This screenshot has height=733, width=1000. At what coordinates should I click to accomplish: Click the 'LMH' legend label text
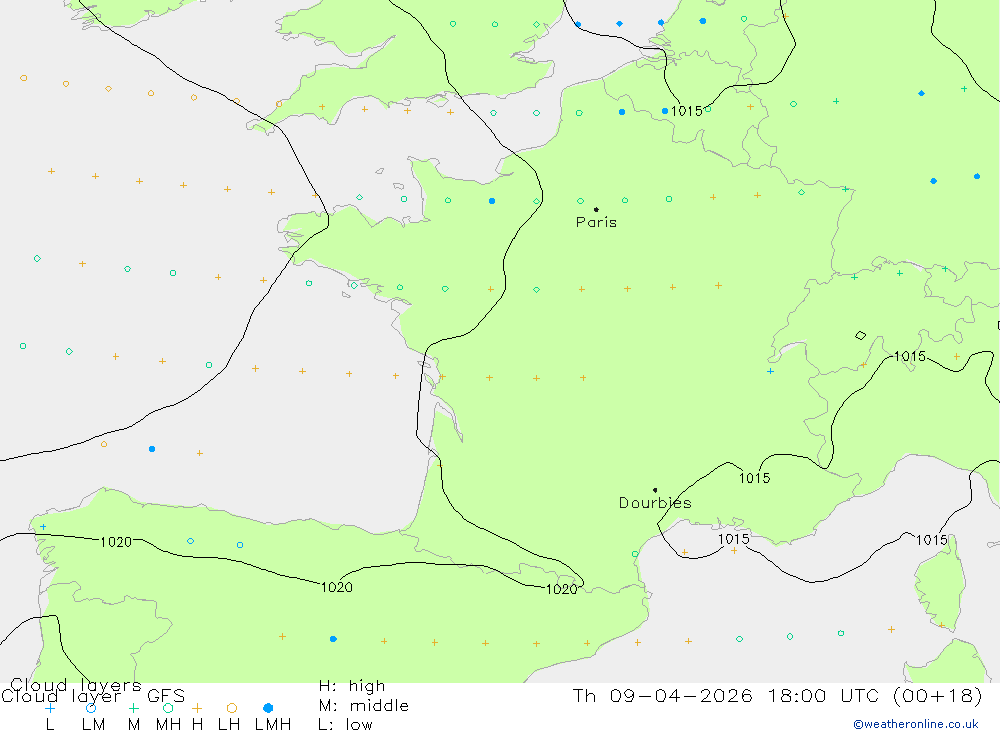[x=273, y=725]
